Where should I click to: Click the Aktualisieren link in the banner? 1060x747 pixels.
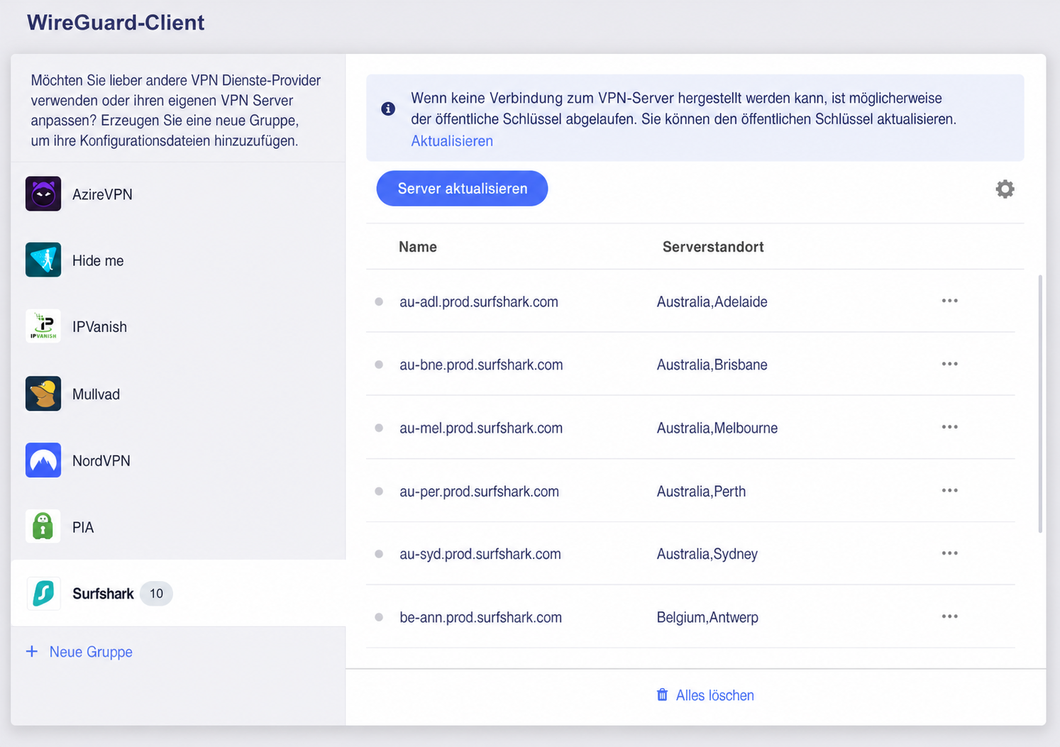(452, 141)
